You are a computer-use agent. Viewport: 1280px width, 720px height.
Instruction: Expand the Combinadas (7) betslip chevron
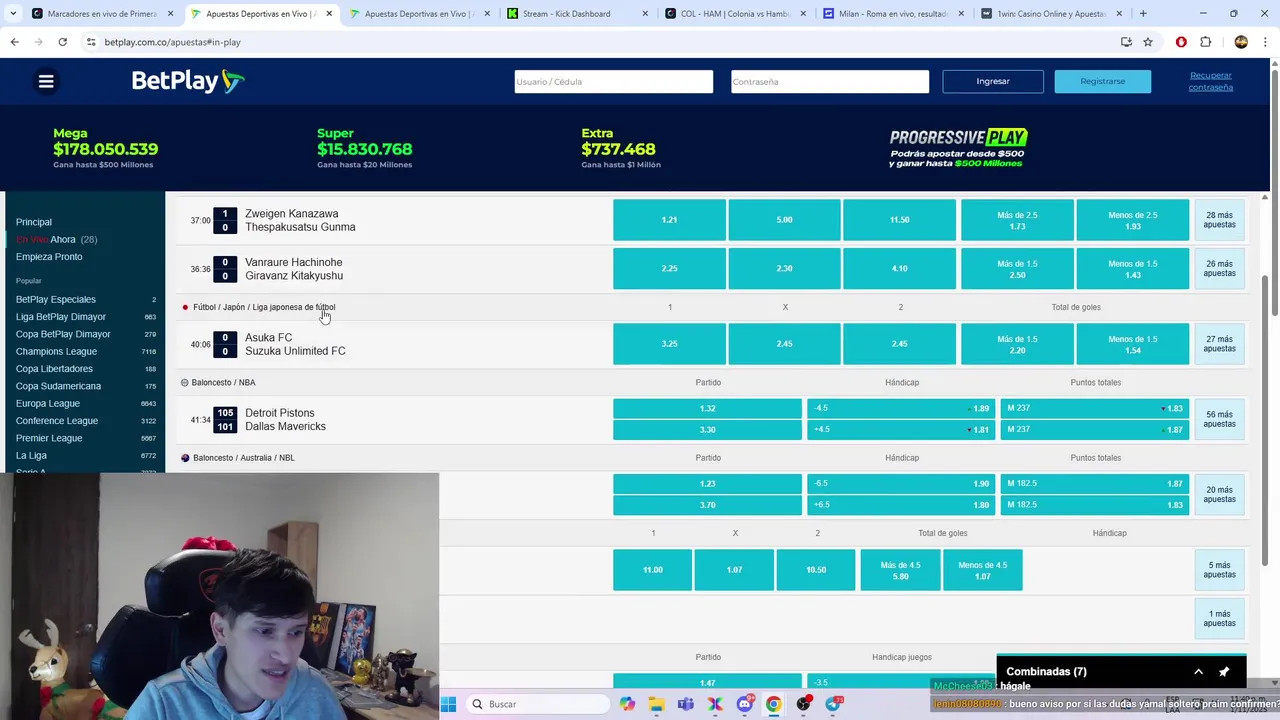(x=1198, y=672)
